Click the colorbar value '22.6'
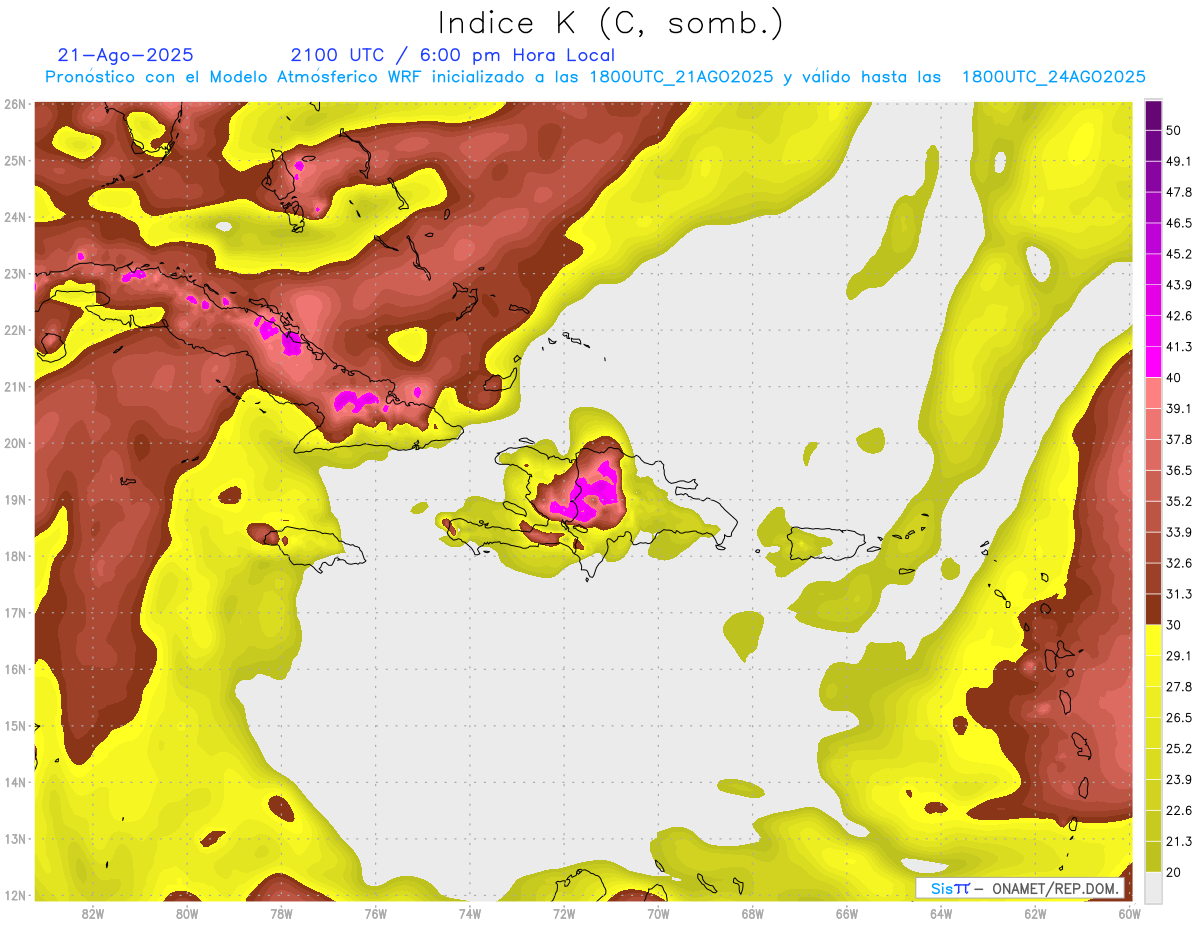This screenshot has height=927, width=1200. 1179,810
